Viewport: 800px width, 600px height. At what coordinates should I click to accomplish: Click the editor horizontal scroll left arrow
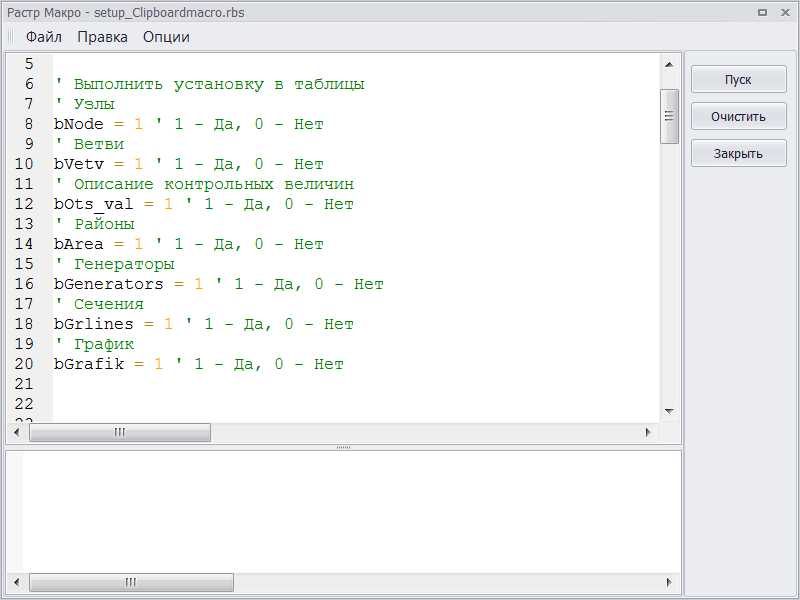click(x=17, y=432)
